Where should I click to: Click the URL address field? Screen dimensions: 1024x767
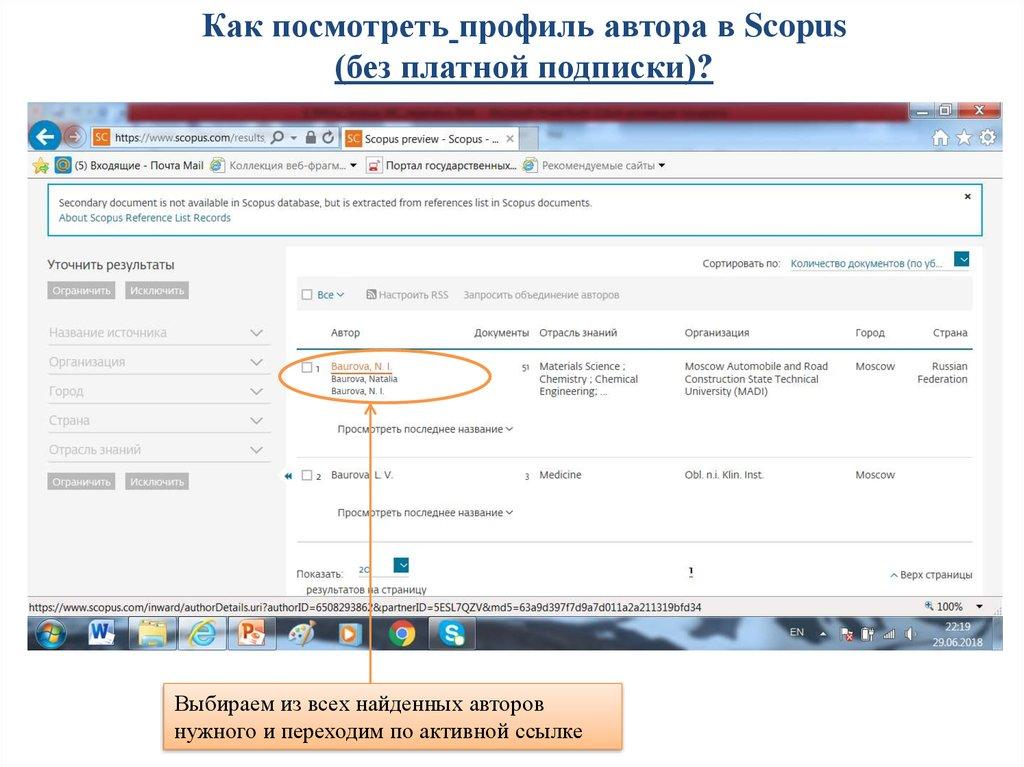188,138
